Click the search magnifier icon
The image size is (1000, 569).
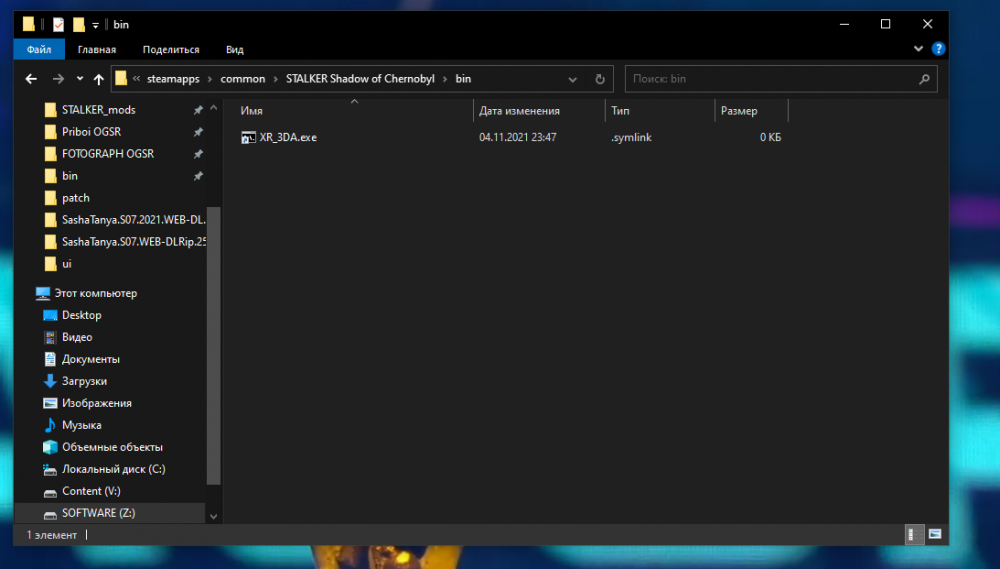click(x=924, y=79)
